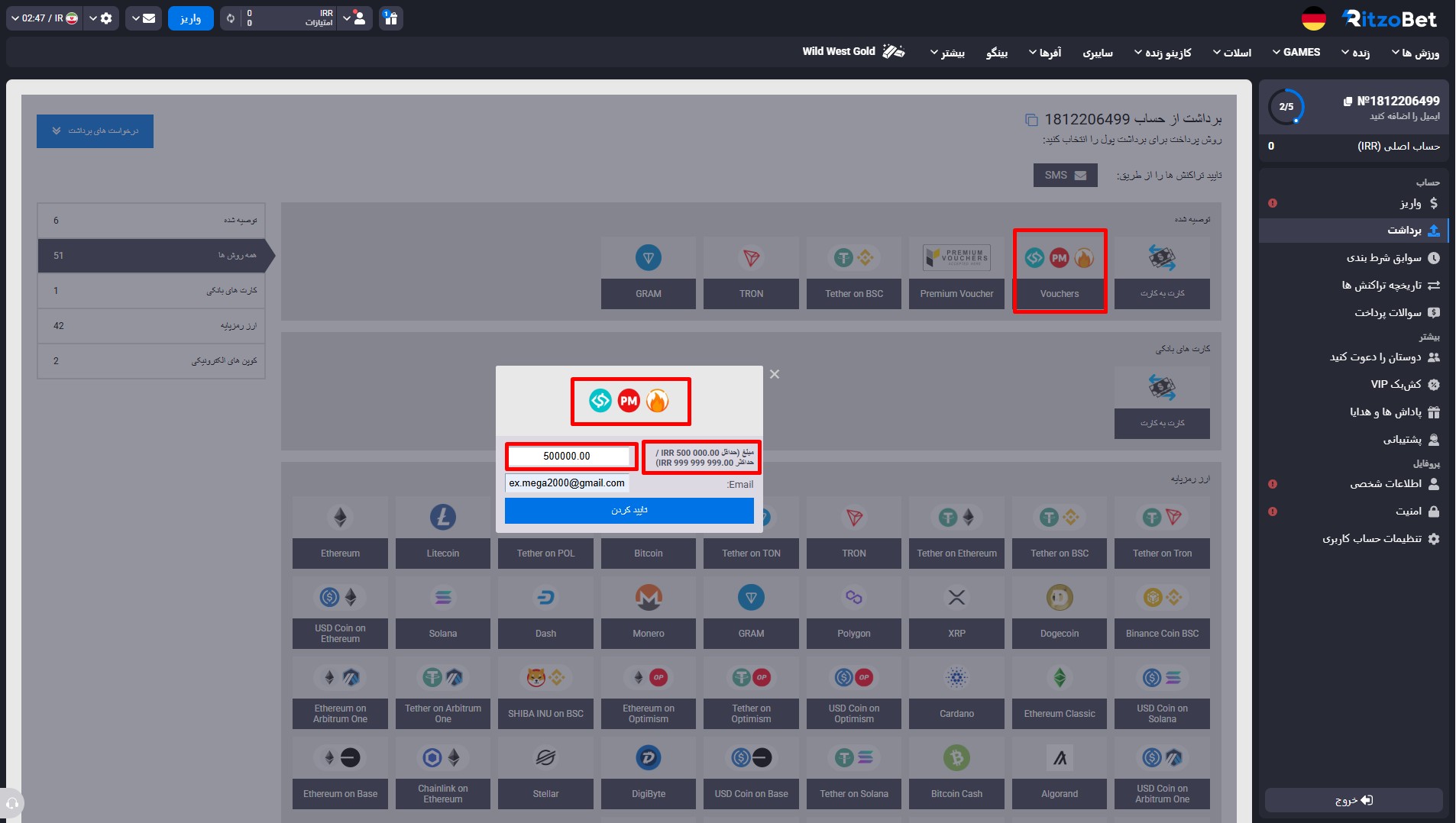Open the 'سایبری' esports menu item
Screen dimensions: 1456x823
(1098, 53)
